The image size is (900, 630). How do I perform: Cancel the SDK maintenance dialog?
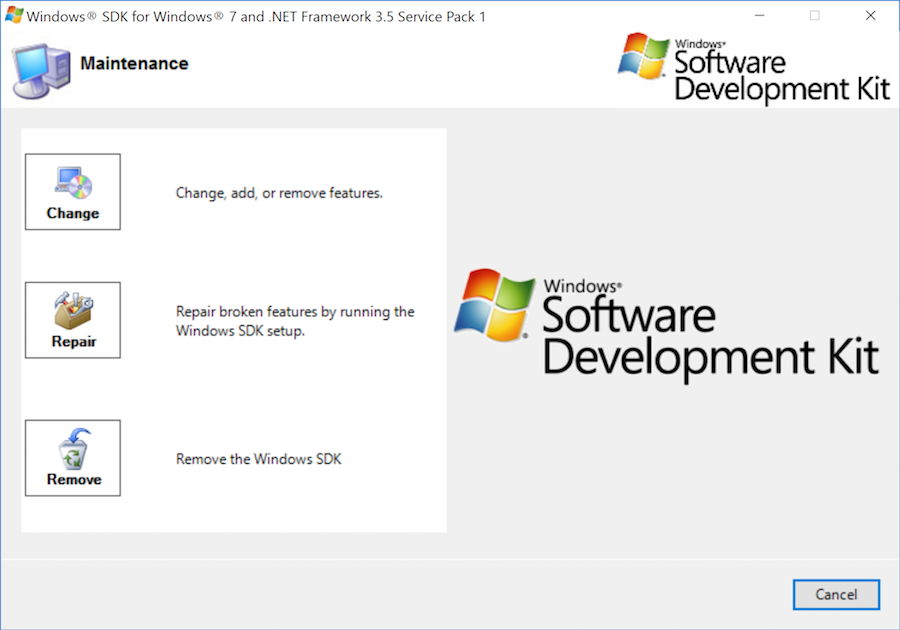click(x=836, y=594)
